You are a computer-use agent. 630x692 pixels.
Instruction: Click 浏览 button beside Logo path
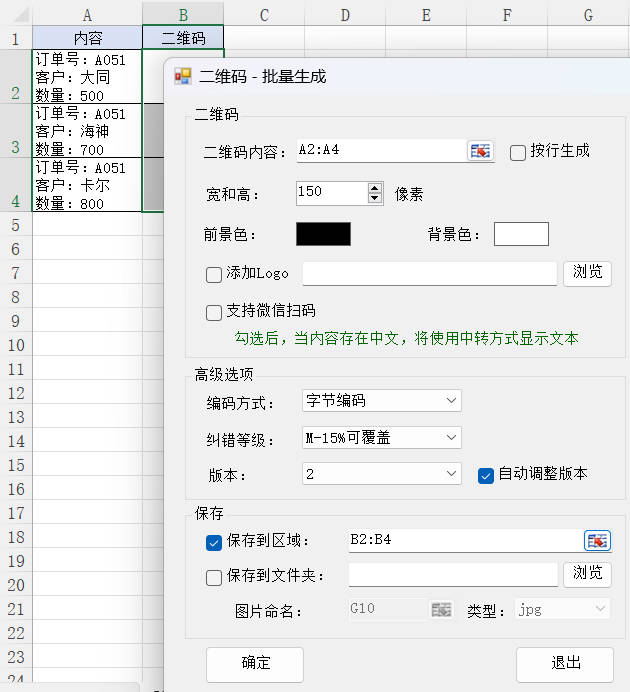pyautogui.click(x=588, y=273)
